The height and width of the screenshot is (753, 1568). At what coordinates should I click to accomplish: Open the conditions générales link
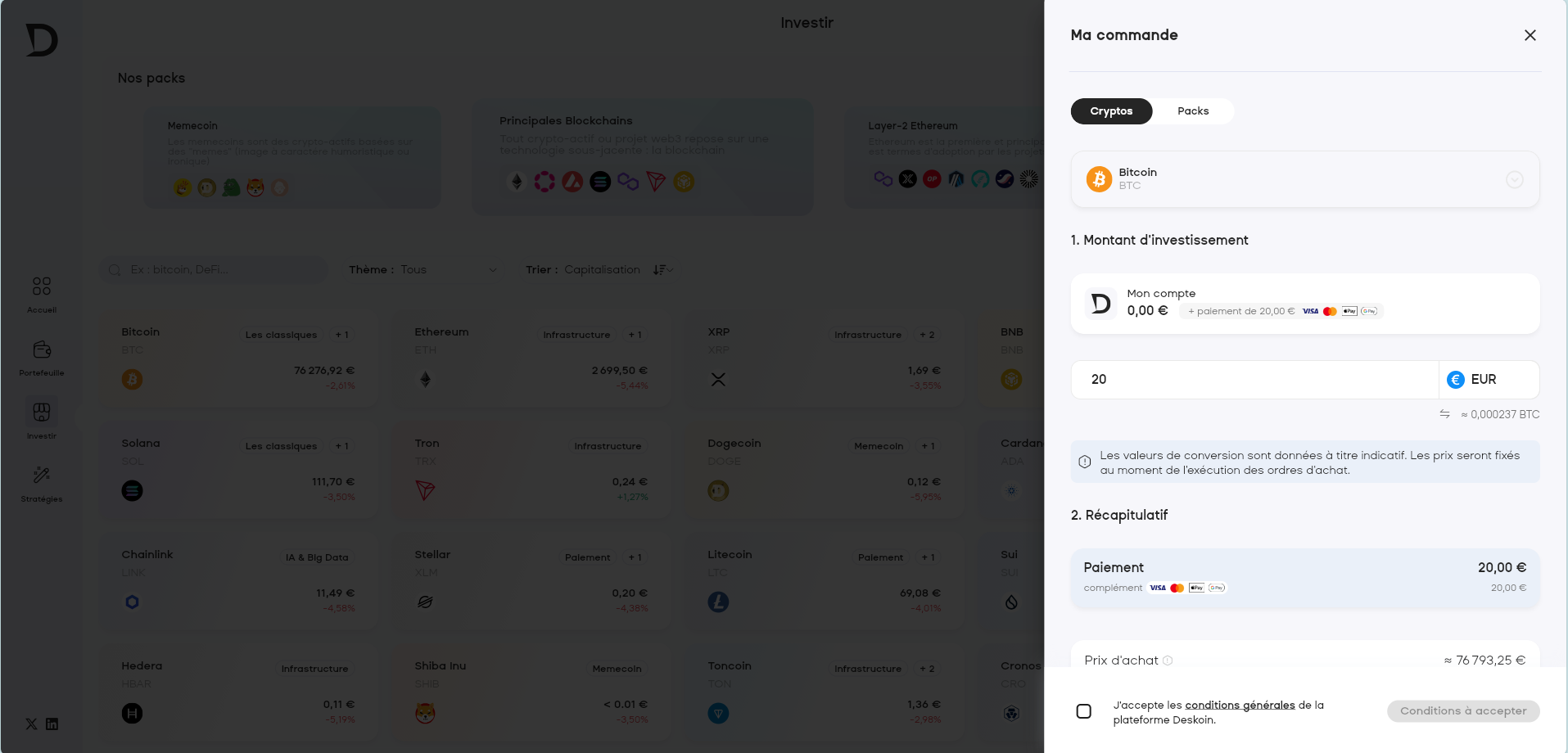coord(1240,705)
